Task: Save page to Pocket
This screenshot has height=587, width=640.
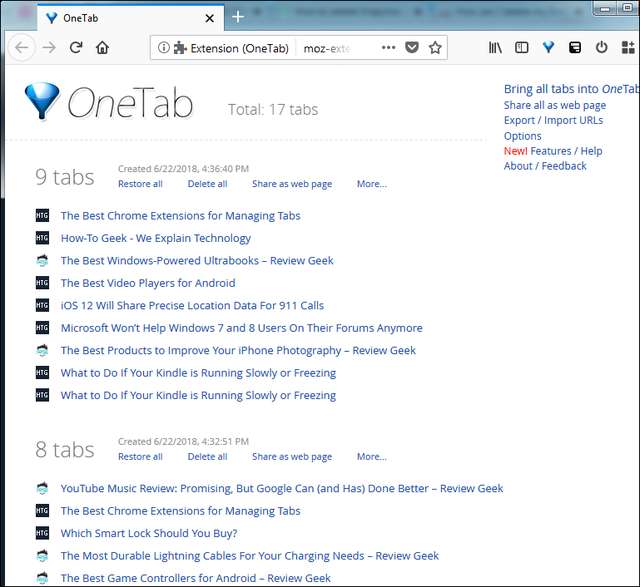Action: coord(412,48)
